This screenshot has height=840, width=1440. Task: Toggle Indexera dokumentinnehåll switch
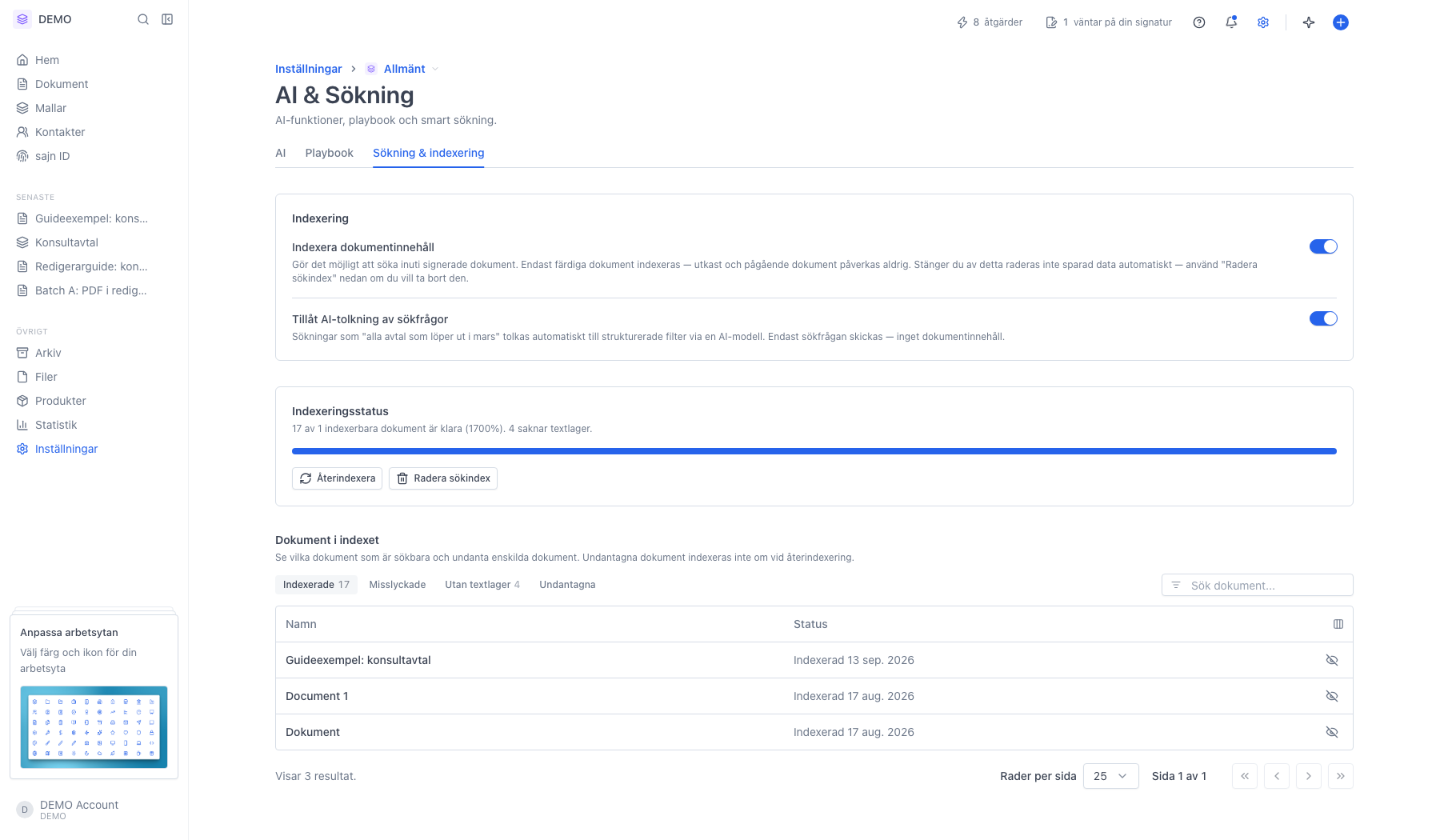pos(1323,246)
